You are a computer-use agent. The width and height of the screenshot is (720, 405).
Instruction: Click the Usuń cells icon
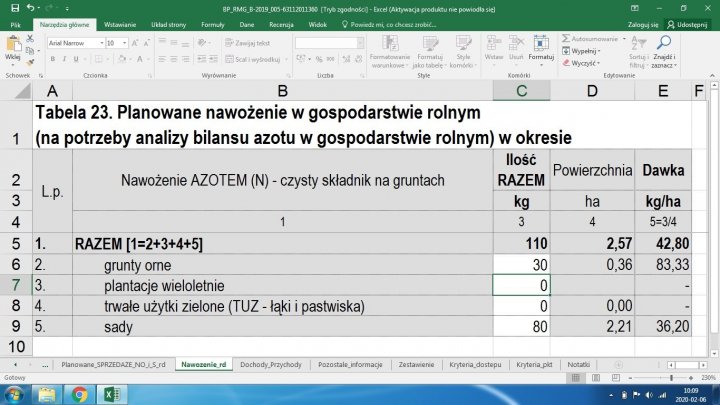click(516, 44)
